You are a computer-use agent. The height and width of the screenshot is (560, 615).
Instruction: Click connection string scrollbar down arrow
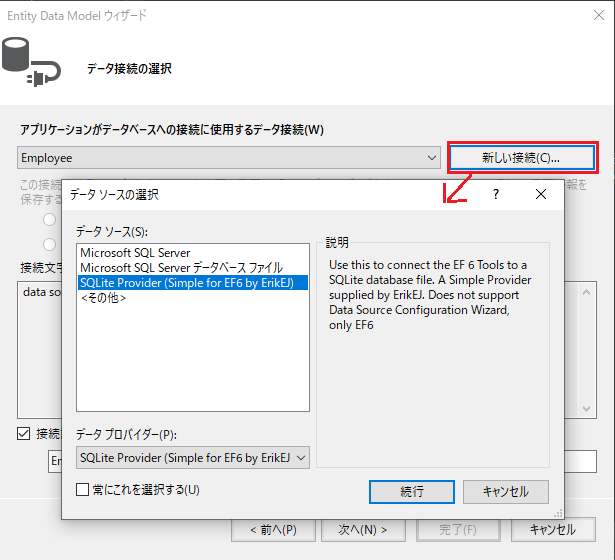coord(586,408)
